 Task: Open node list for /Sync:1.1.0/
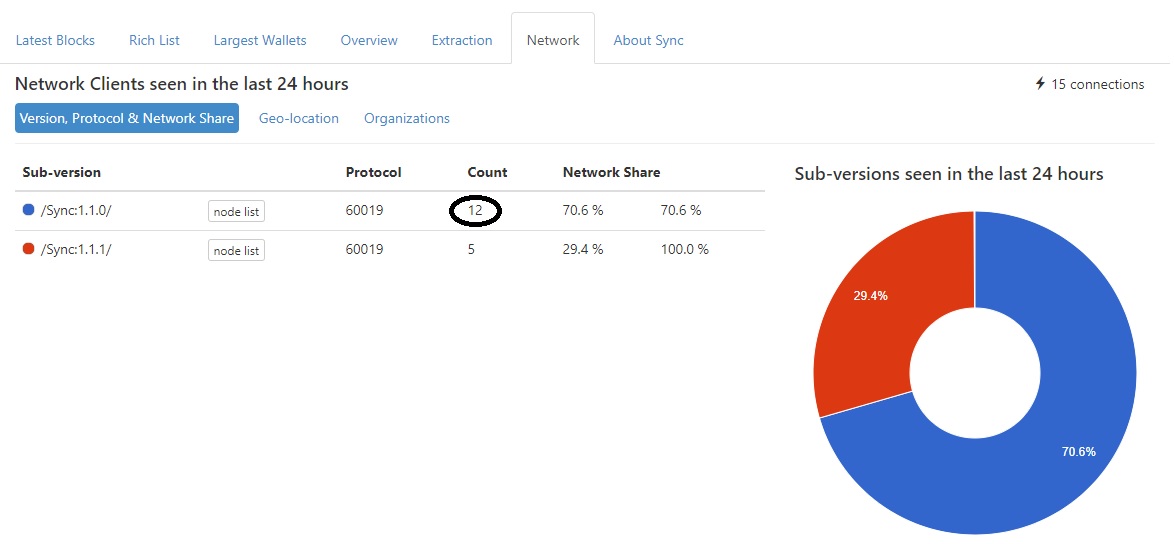(236, 212)
